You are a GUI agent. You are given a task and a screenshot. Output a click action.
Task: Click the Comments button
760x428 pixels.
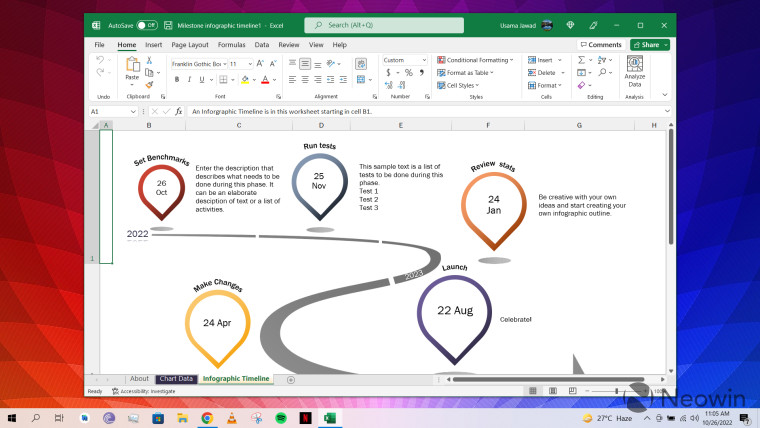coord(601,45)
